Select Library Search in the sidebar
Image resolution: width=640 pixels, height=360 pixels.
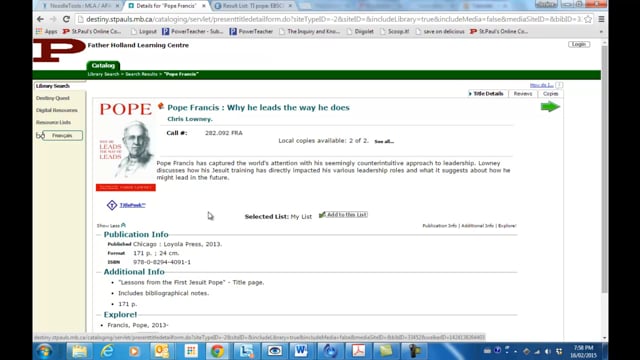click(53, 86)
